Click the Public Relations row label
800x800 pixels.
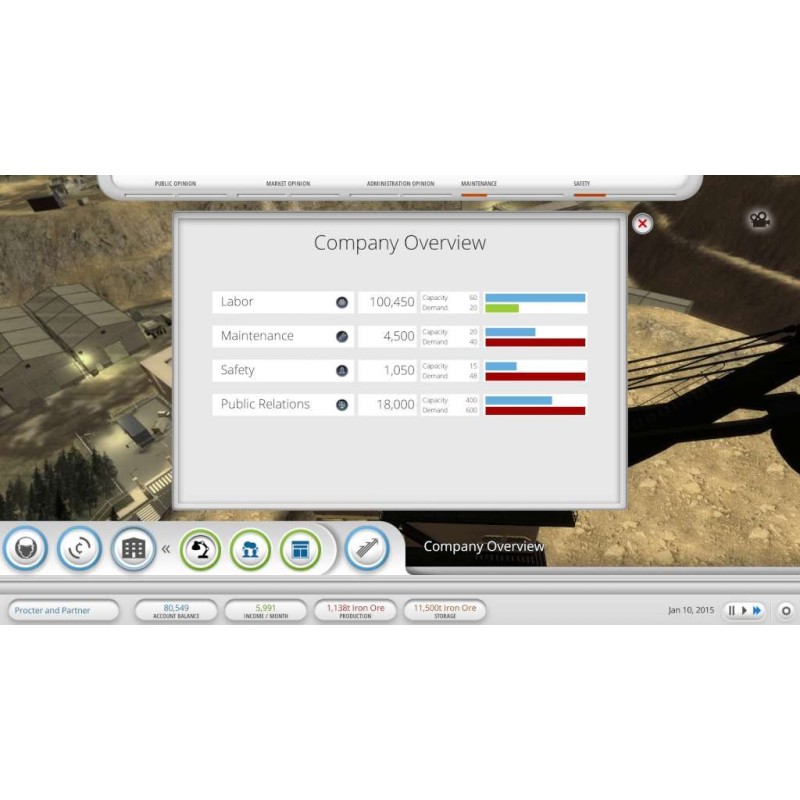[x=265, y=404]
